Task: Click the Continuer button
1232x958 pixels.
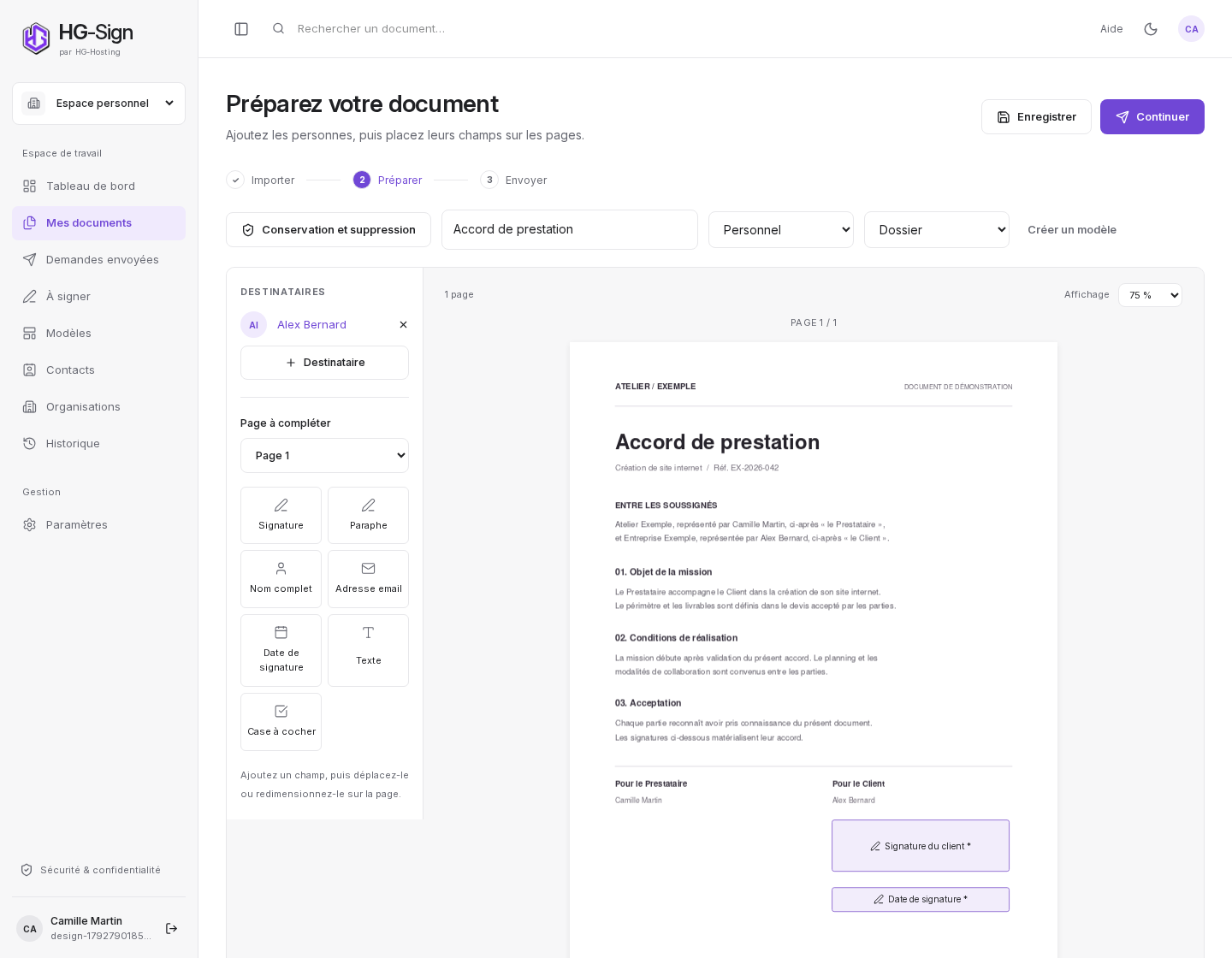Action: [1152, 117]
